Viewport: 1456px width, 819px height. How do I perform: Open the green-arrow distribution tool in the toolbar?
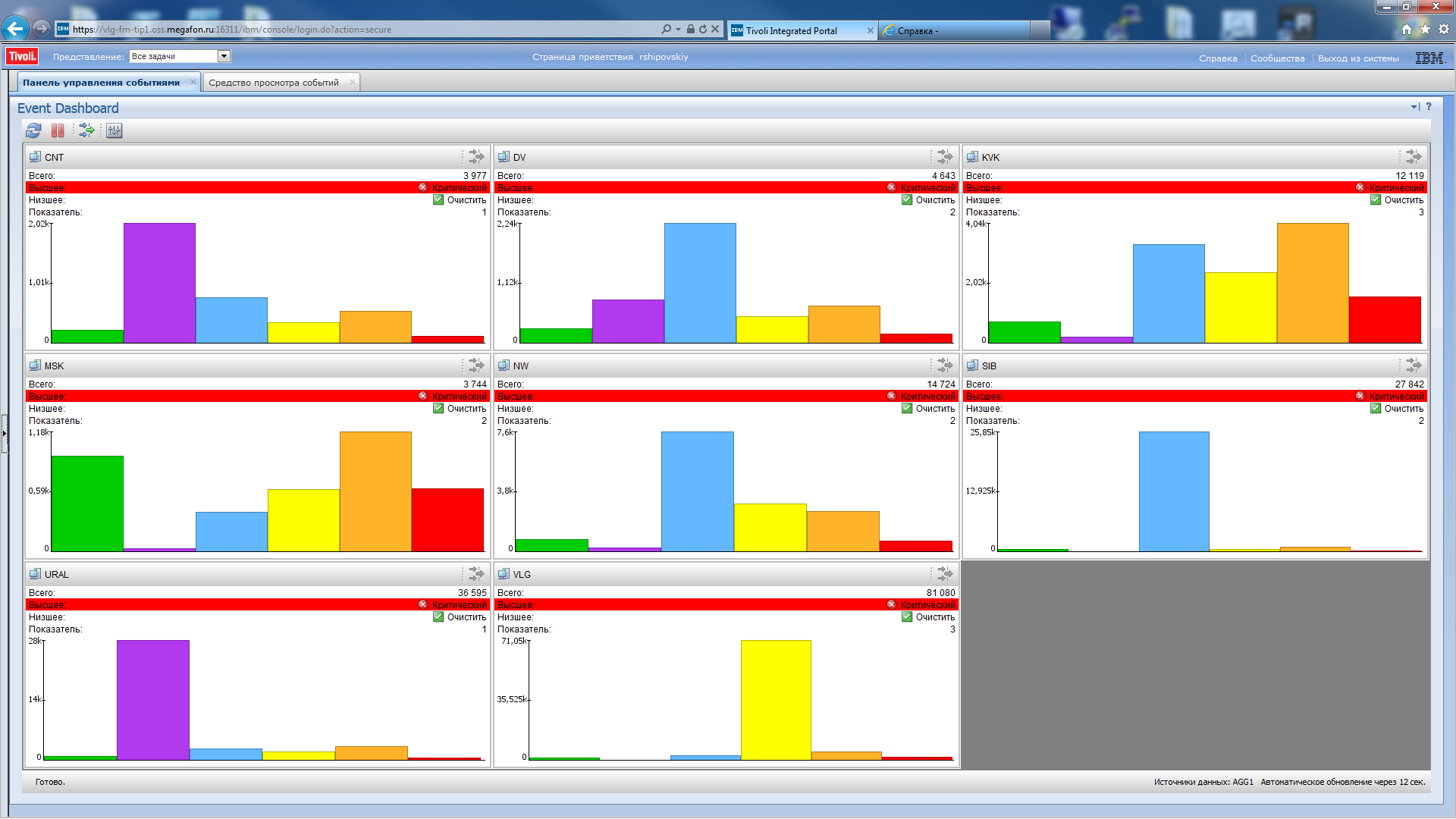(x=87, y=130)
